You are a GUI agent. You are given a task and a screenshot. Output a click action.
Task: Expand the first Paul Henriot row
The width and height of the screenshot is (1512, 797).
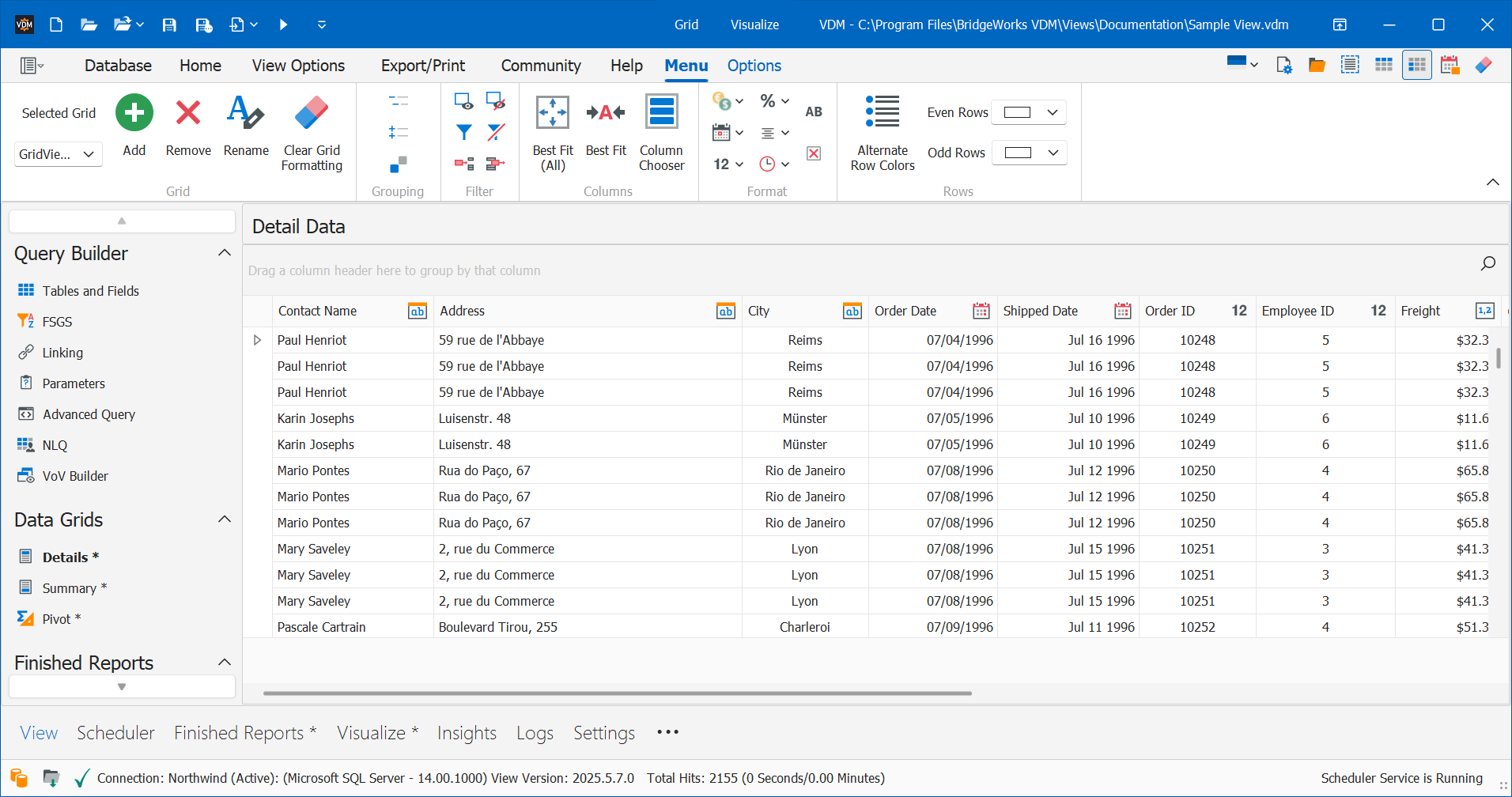[x=257, y=340]
